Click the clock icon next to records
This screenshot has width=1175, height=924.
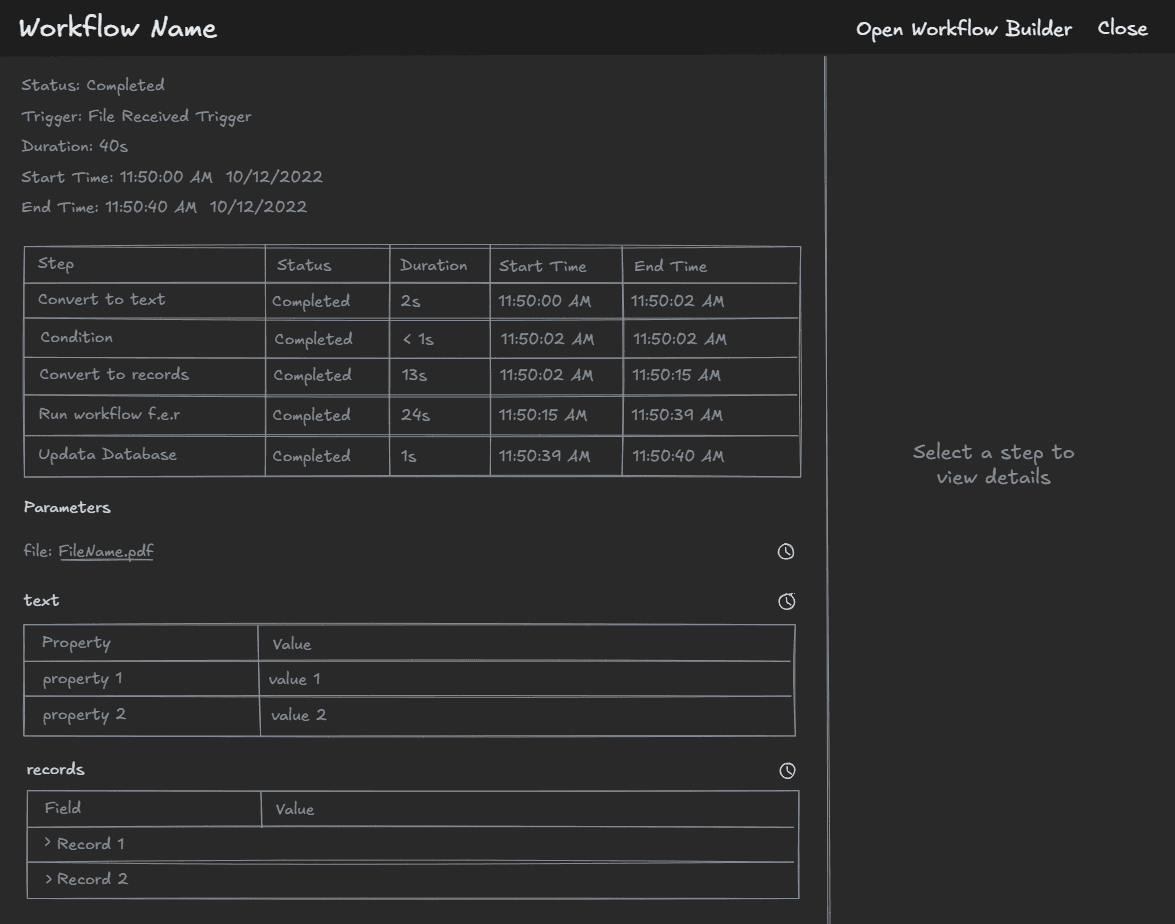(788, 770)
